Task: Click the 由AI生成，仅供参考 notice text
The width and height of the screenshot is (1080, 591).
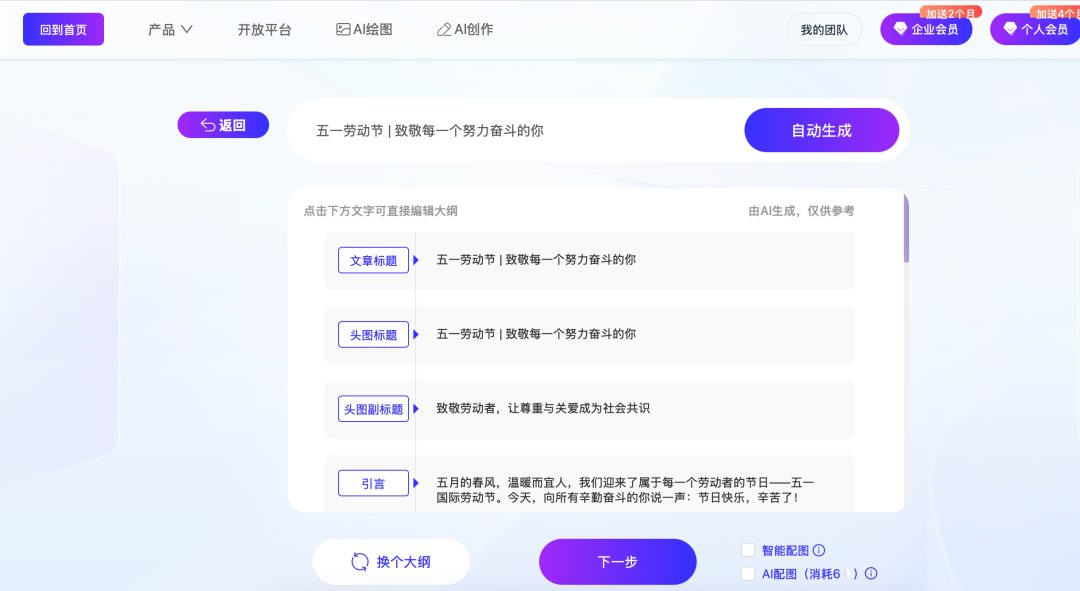Action: [801, 211]
